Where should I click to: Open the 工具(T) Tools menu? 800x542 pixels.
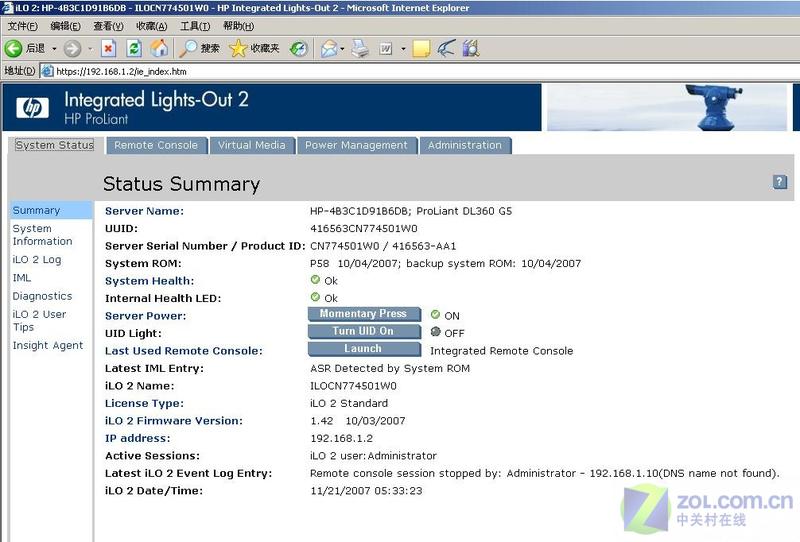tap(195, 26)
